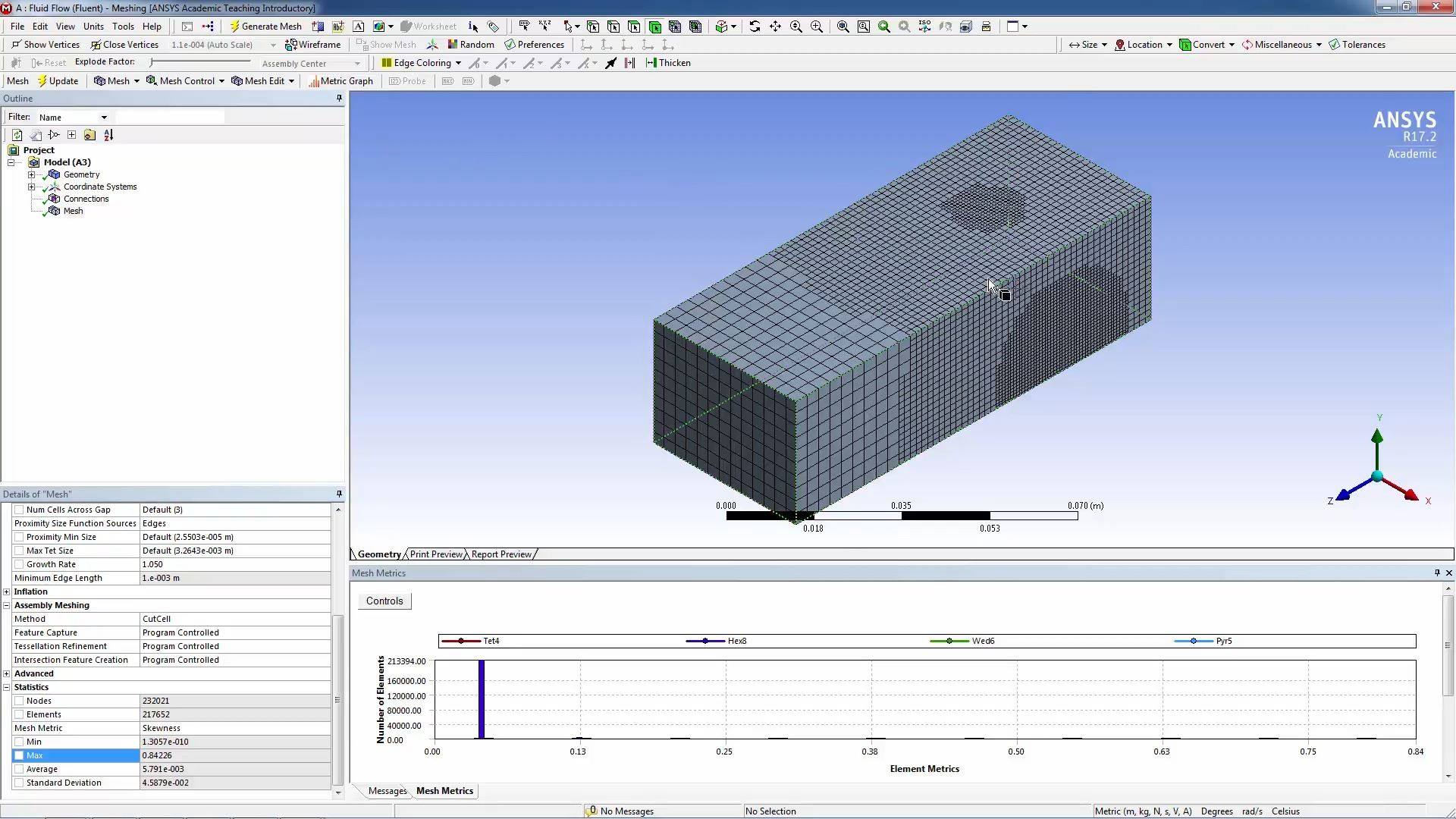Select the Pan view tool

[x=775, y=27]
